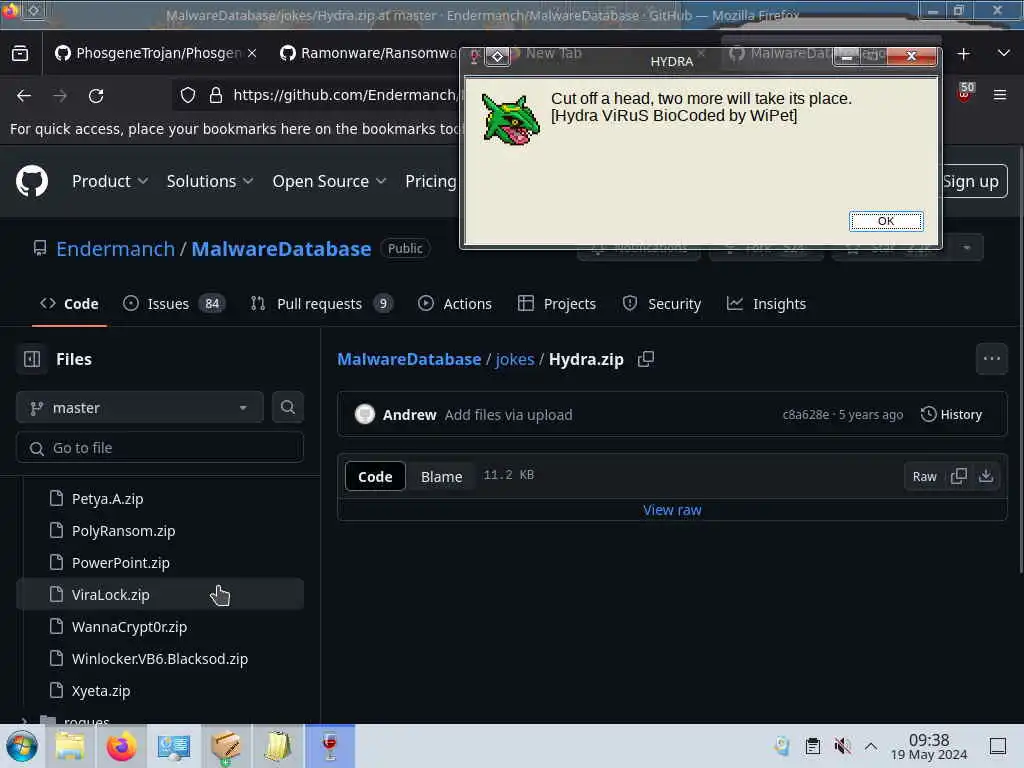Open the Actions tab
This screenshot has width=1024, height=768.
[x=455, y=304]
